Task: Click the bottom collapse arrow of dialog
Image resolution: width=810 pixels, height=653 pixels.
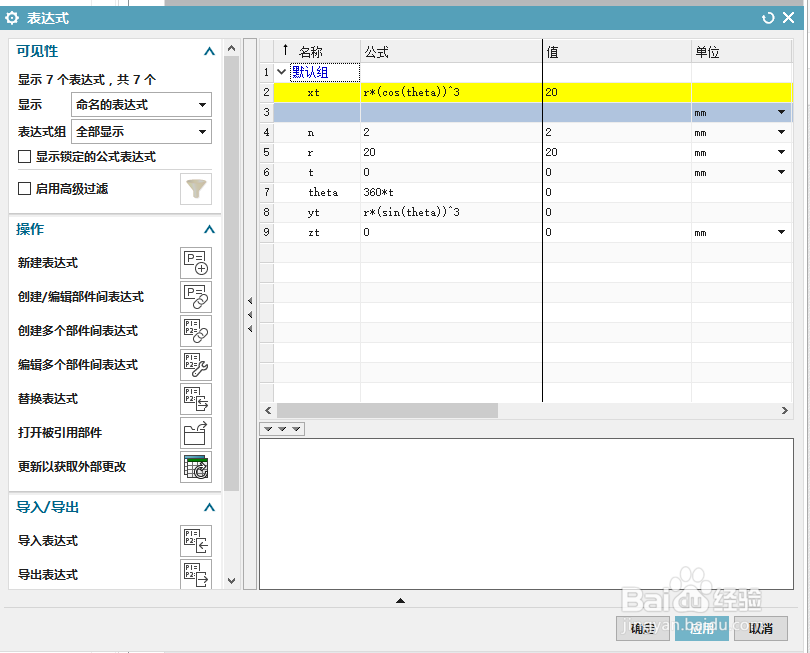Action: click(x=400, y=600)
